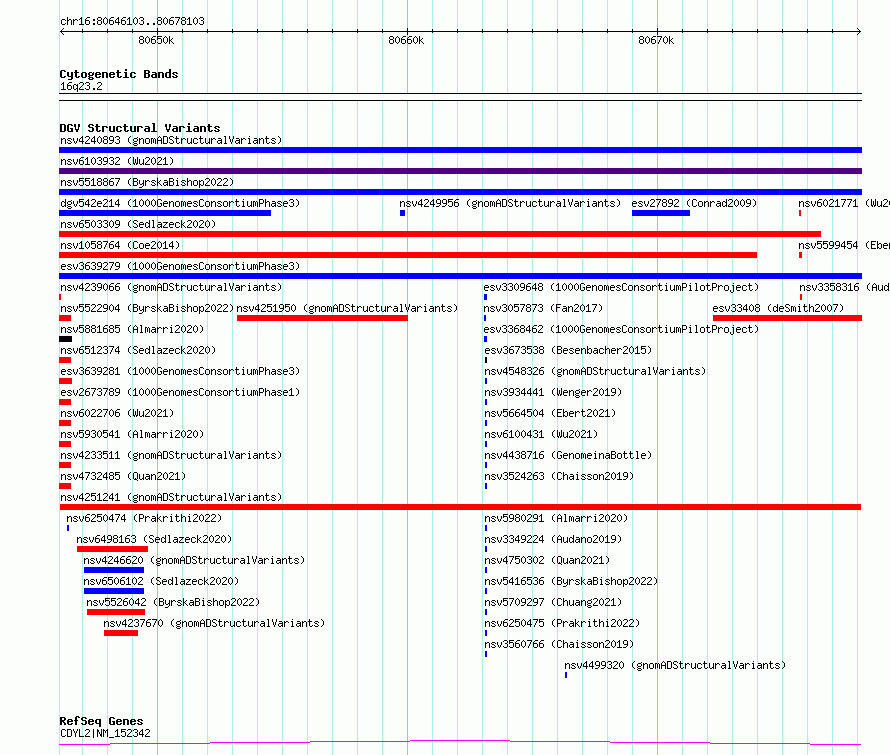Click the 80660k ruler position label
Image resolution: width=890 pixels, height=755 pixels.
406,40
